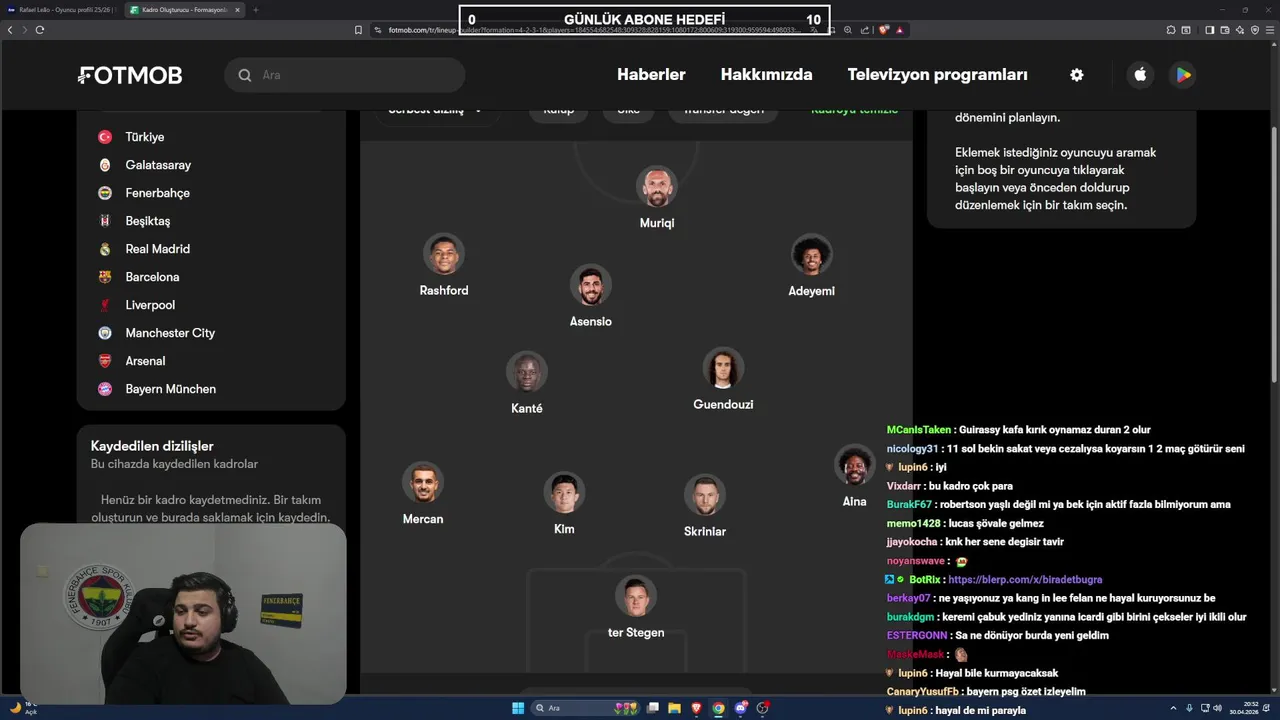The image size is (1280, 720).
Task: Click the Liverpool club crest
Action: (x=105, y=305)
